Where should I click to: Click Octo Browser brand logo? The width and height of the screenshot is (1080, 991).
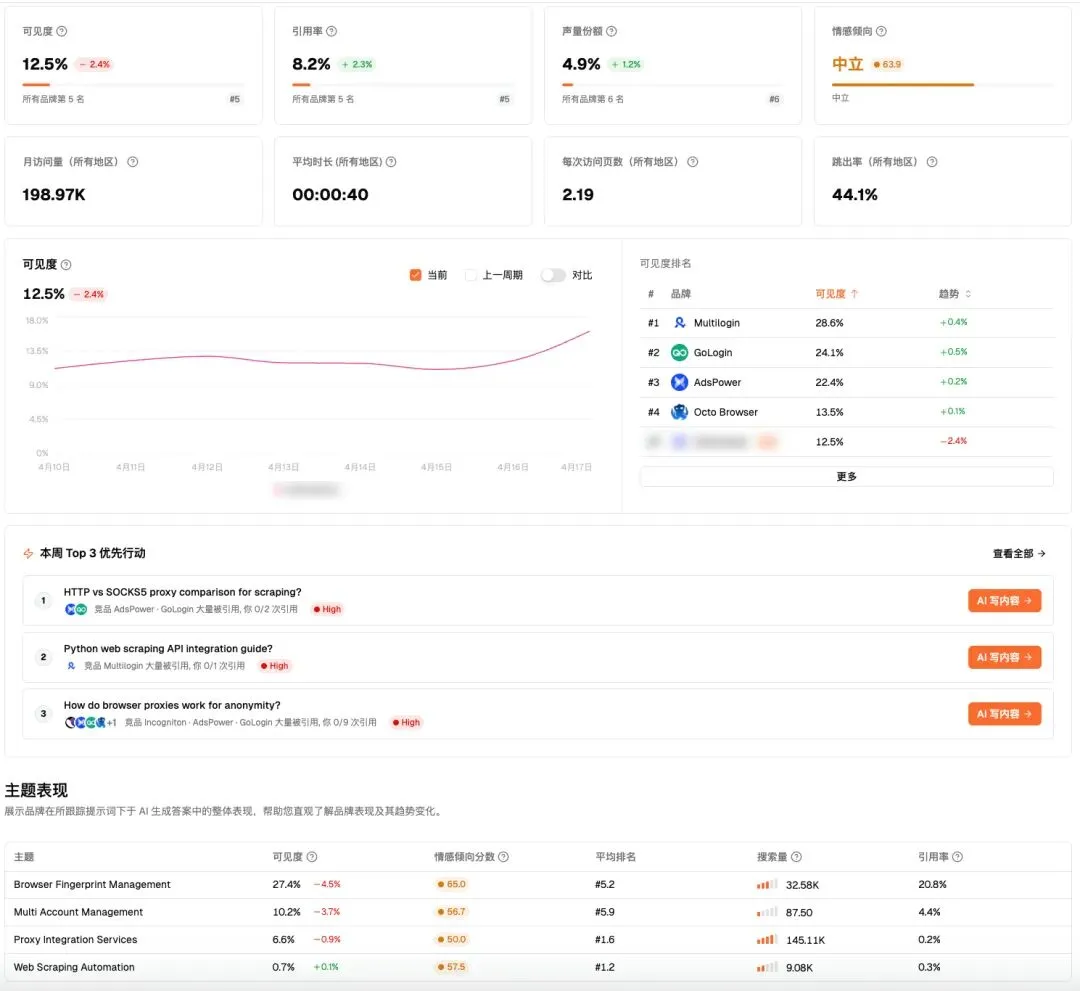point(679,412)
